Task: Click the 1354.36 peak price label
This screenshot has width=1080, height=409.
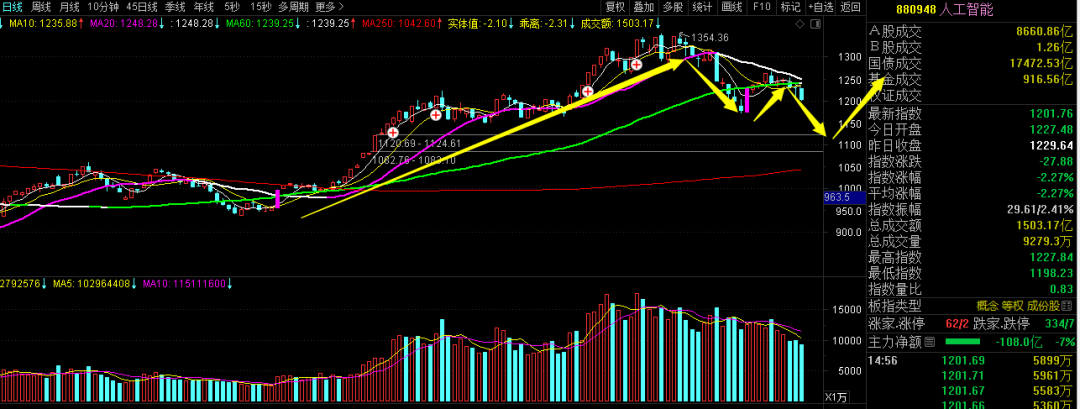Action: point(710,37)
